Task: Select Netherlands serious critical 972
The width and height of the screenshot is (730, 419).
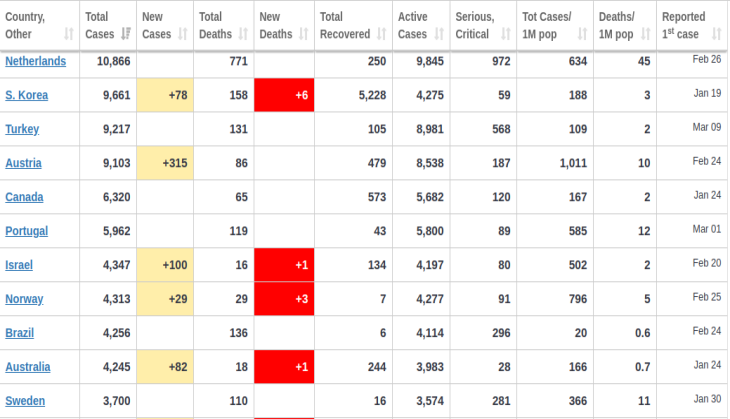Action: (501, 61)
